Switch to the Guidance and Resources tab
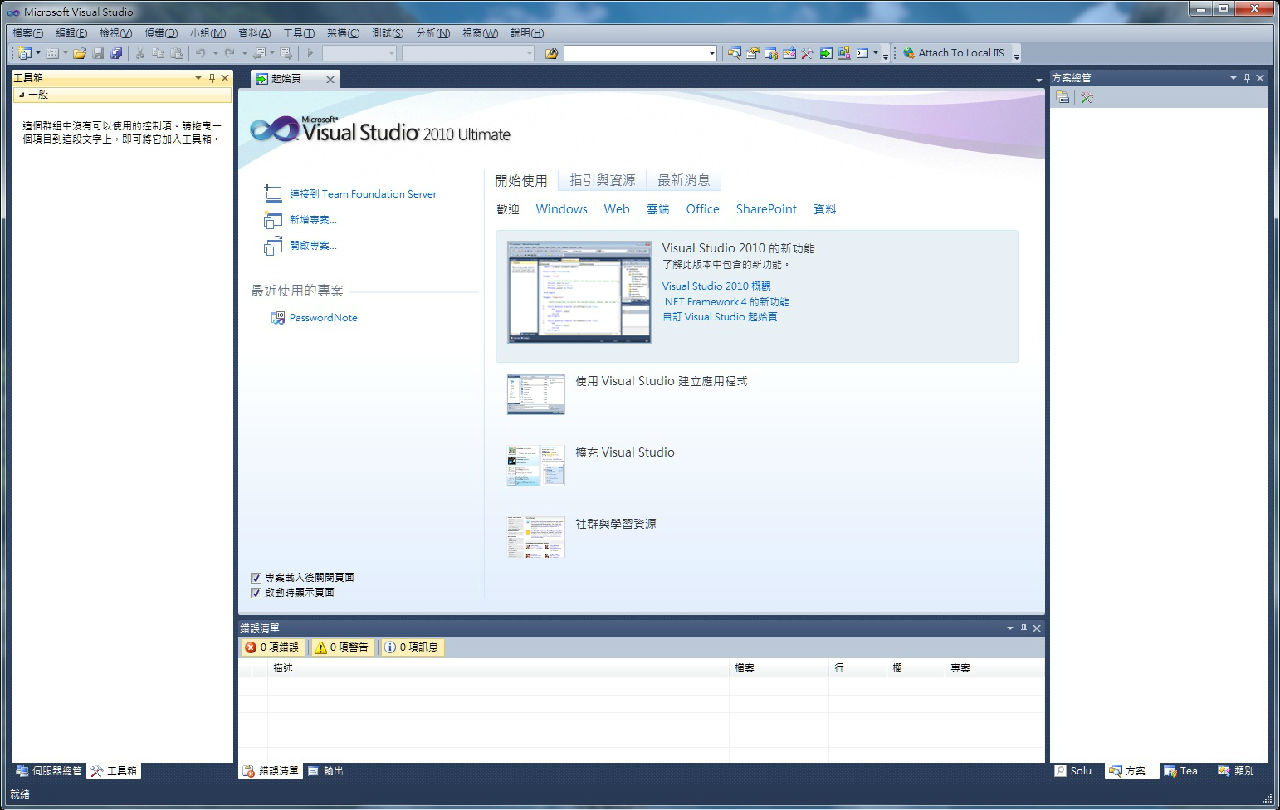 click(602, 180)
